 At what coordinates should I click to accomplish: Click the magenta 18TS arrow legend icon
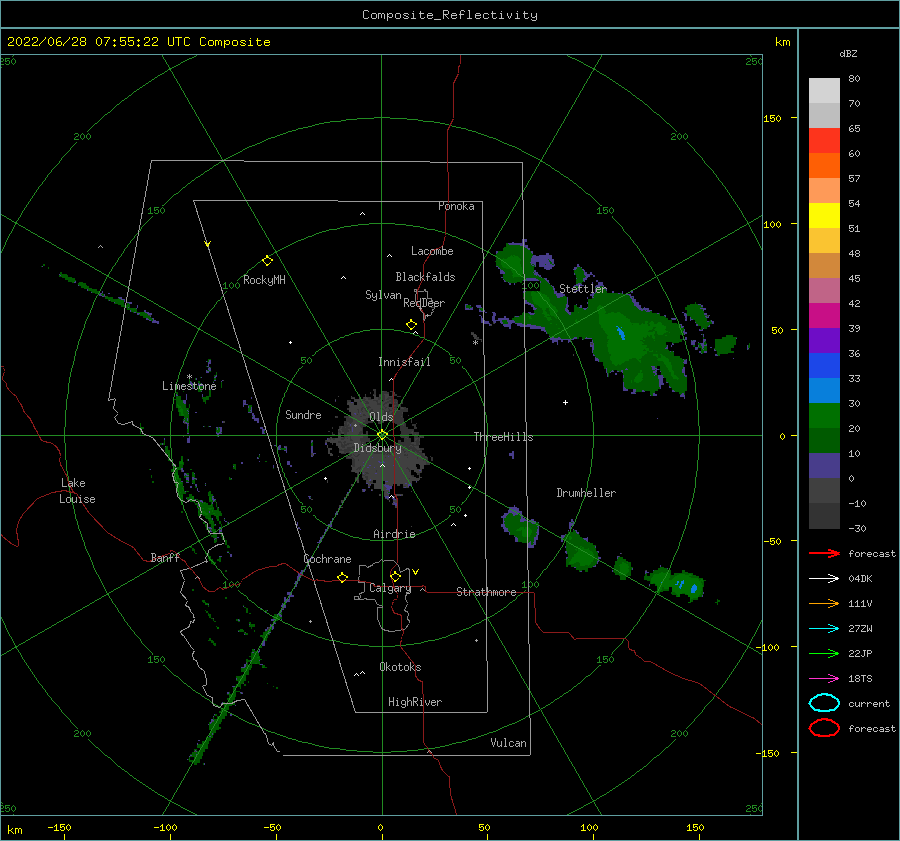(824, 679)
